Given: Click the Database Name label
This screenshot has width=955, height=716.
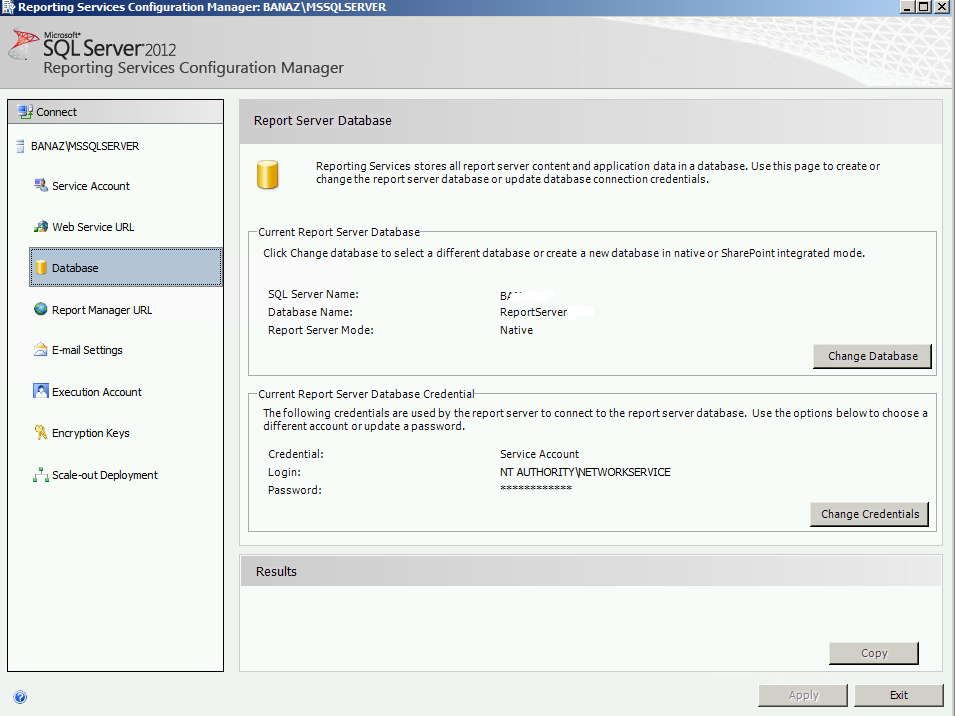Looking at the screenshot, I should (310, 312).
